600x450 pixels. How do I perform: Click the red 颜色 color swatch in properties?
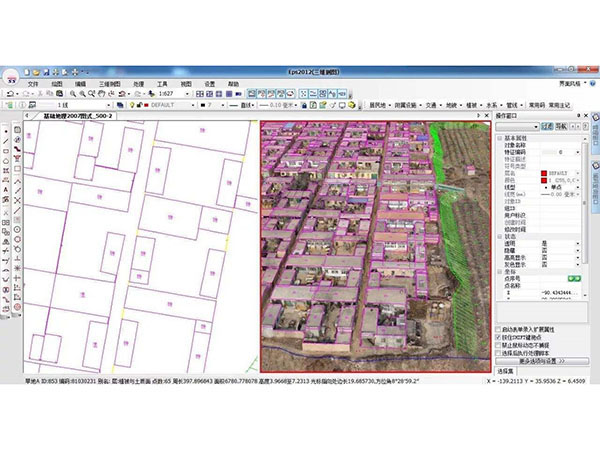[544, 180]
